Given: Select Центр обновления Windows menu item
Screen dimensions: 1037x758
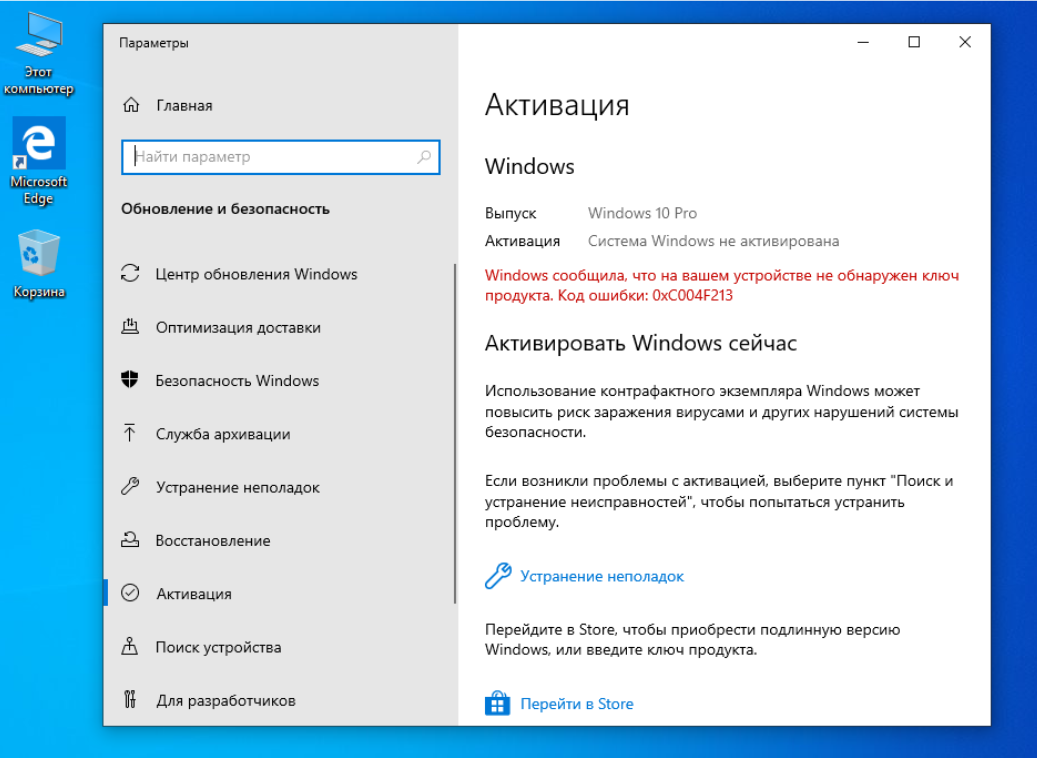Looking at the screenshot, I should pos(256,274).
